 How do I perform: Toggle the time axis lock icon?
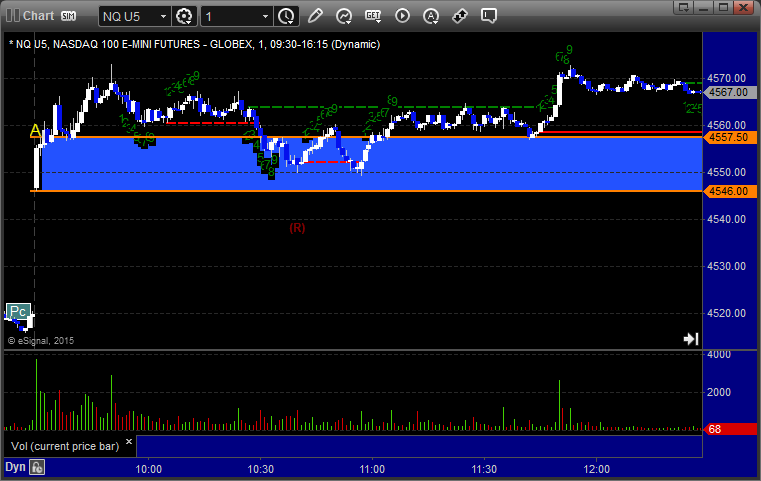click(37, 467)
